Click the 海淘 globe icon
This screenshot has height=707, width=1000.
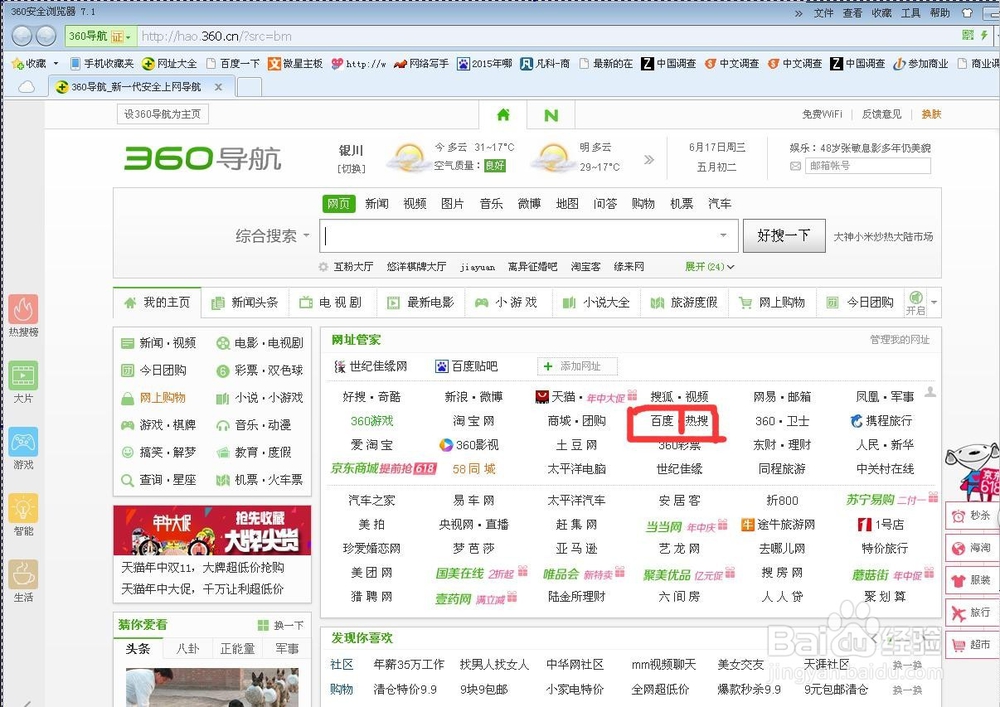[x=958, y=548]
